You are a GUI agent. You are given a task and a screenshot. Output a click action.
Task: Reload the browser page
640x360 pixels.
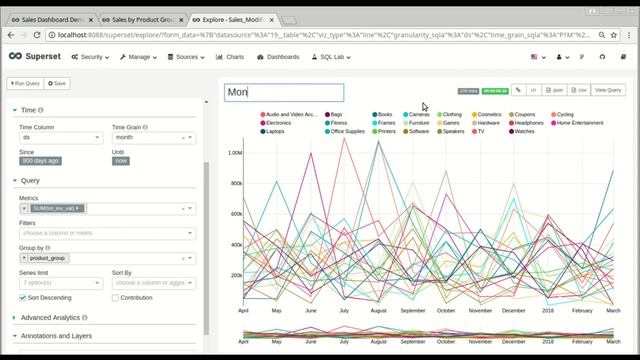pyautogui.click(x=37, y=35)
